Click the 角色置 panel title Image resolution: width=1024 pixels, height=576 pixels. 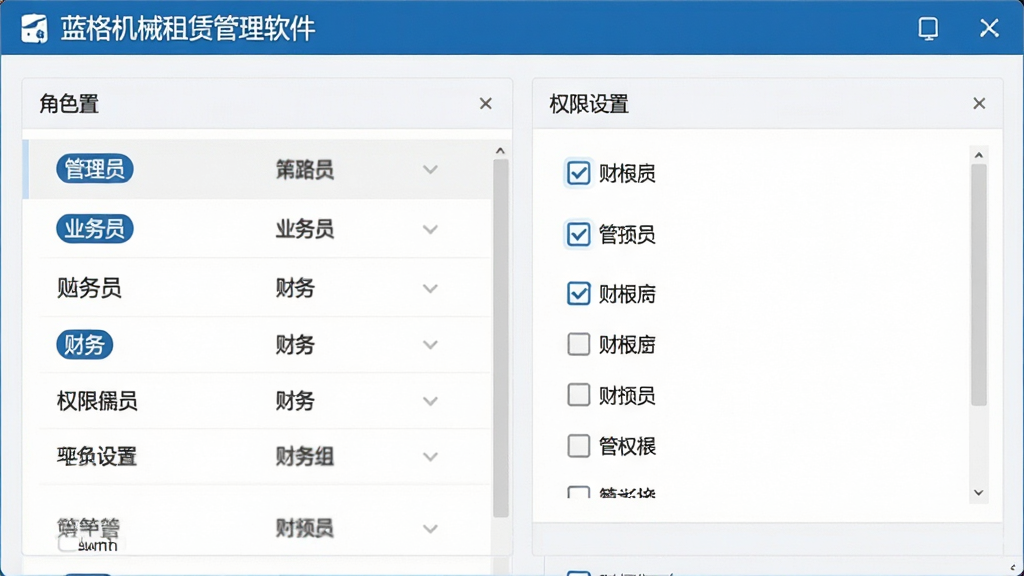[x=69, y=104]
